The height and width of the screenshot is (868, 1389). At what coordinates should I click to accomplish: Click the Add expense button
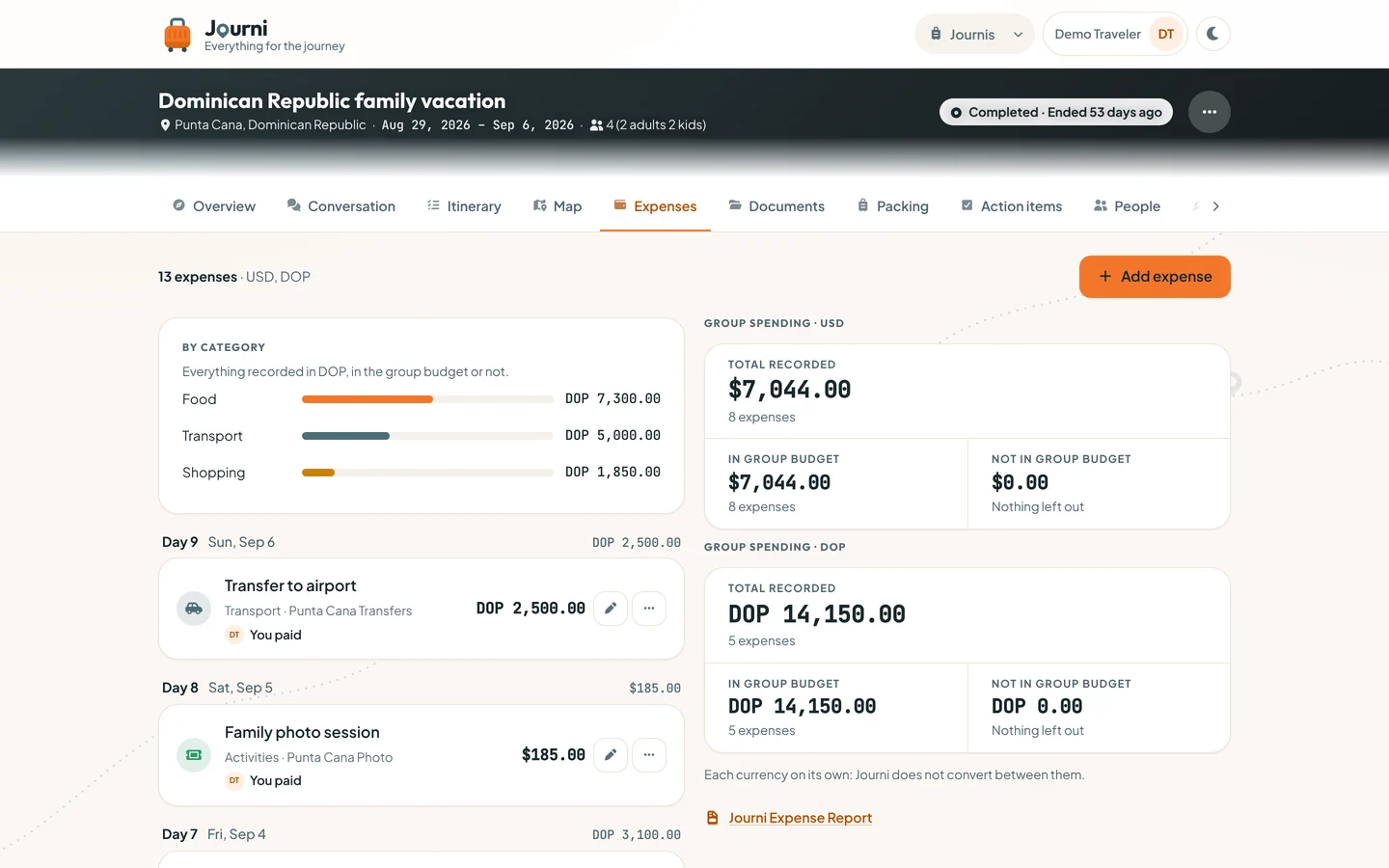click(1155, 277)
